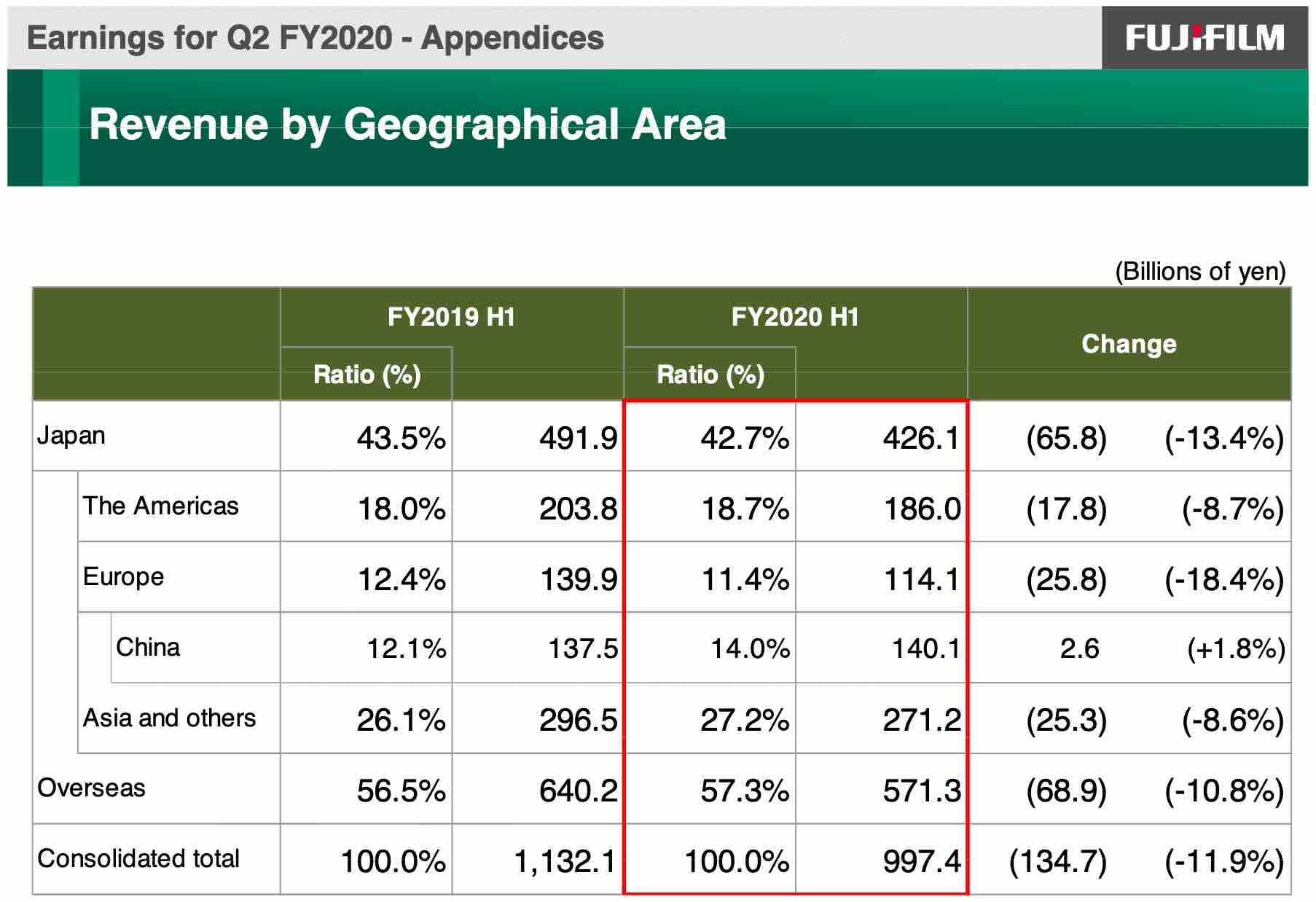This screenshot has width=1316, height=902.
Task: Select Europe change value '(25.8)'
Action: coord(1066,579)
